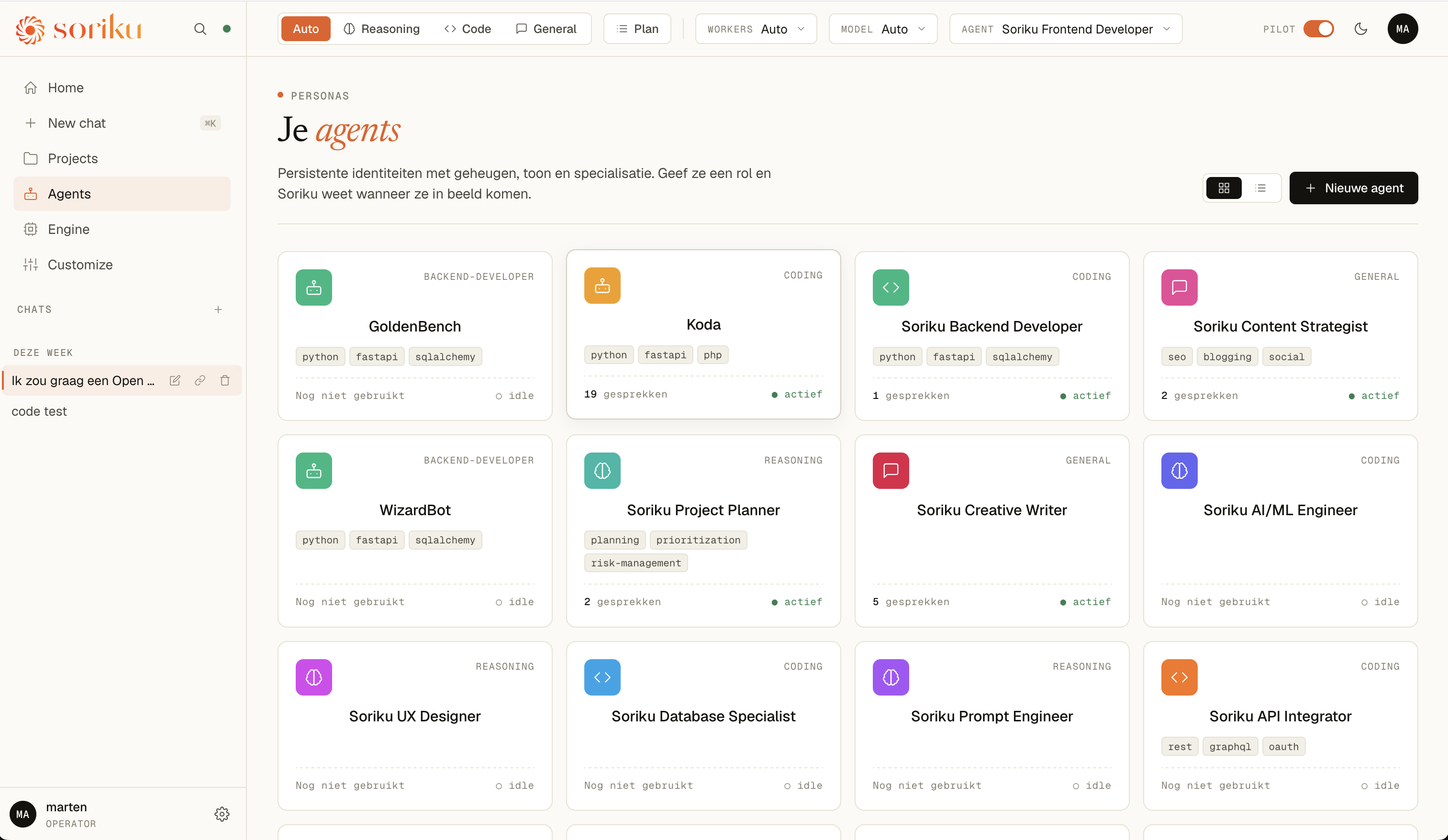Delete the 'Ik zou graag een Open' chat
1448x840 pixels.
[x=225, y=380]
